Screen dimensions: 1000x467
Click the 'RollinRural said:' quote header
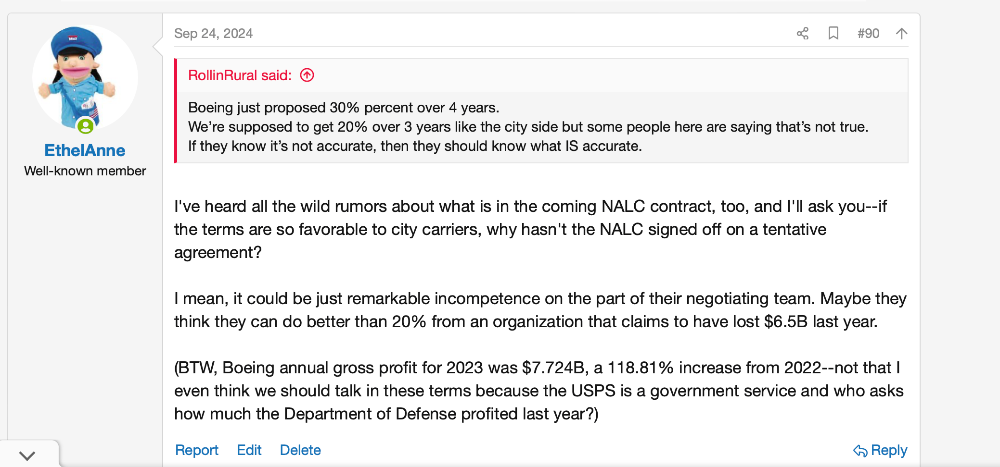click(240, 75)
